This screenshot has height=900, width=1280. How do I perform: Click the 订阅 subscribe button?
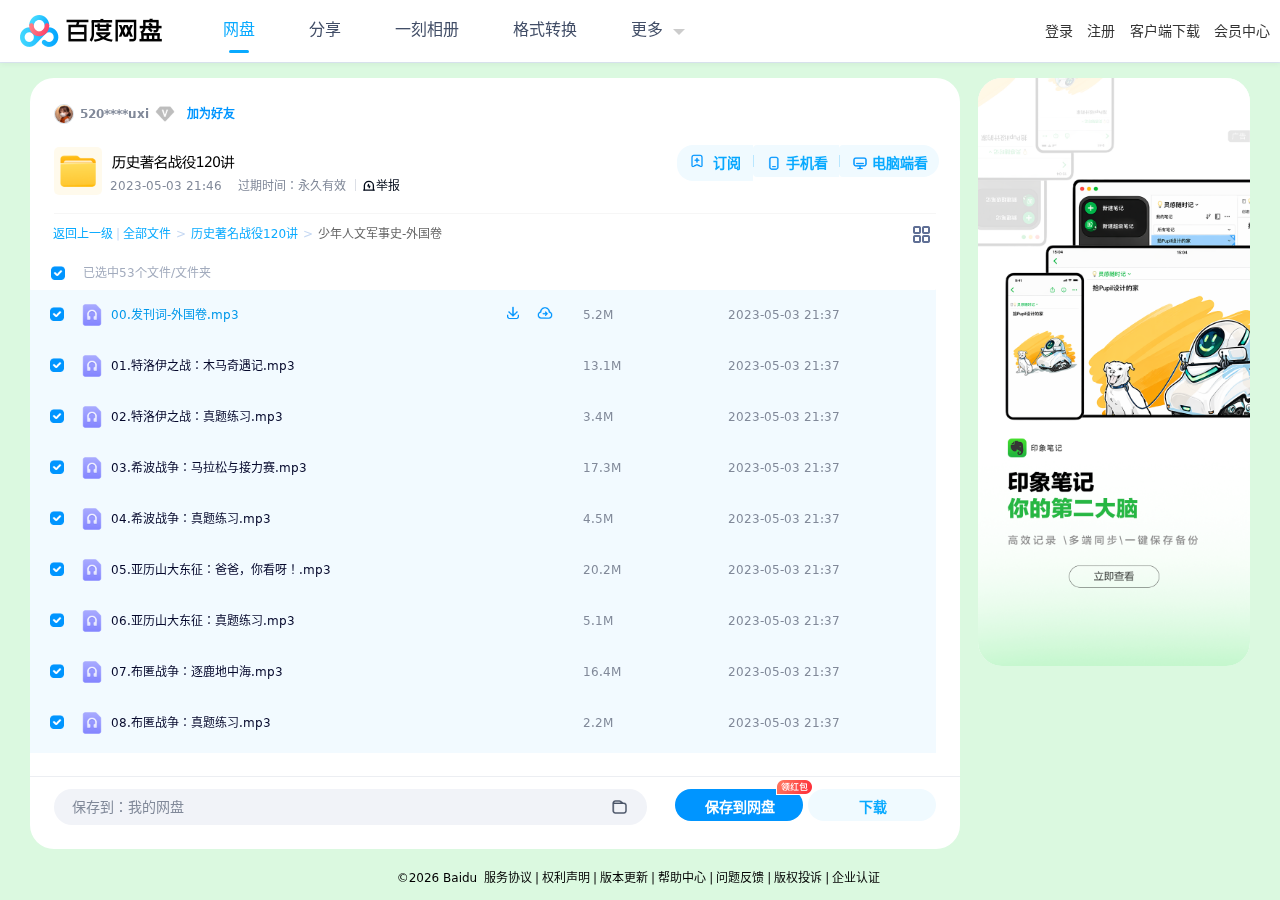[x=715, y=163]
